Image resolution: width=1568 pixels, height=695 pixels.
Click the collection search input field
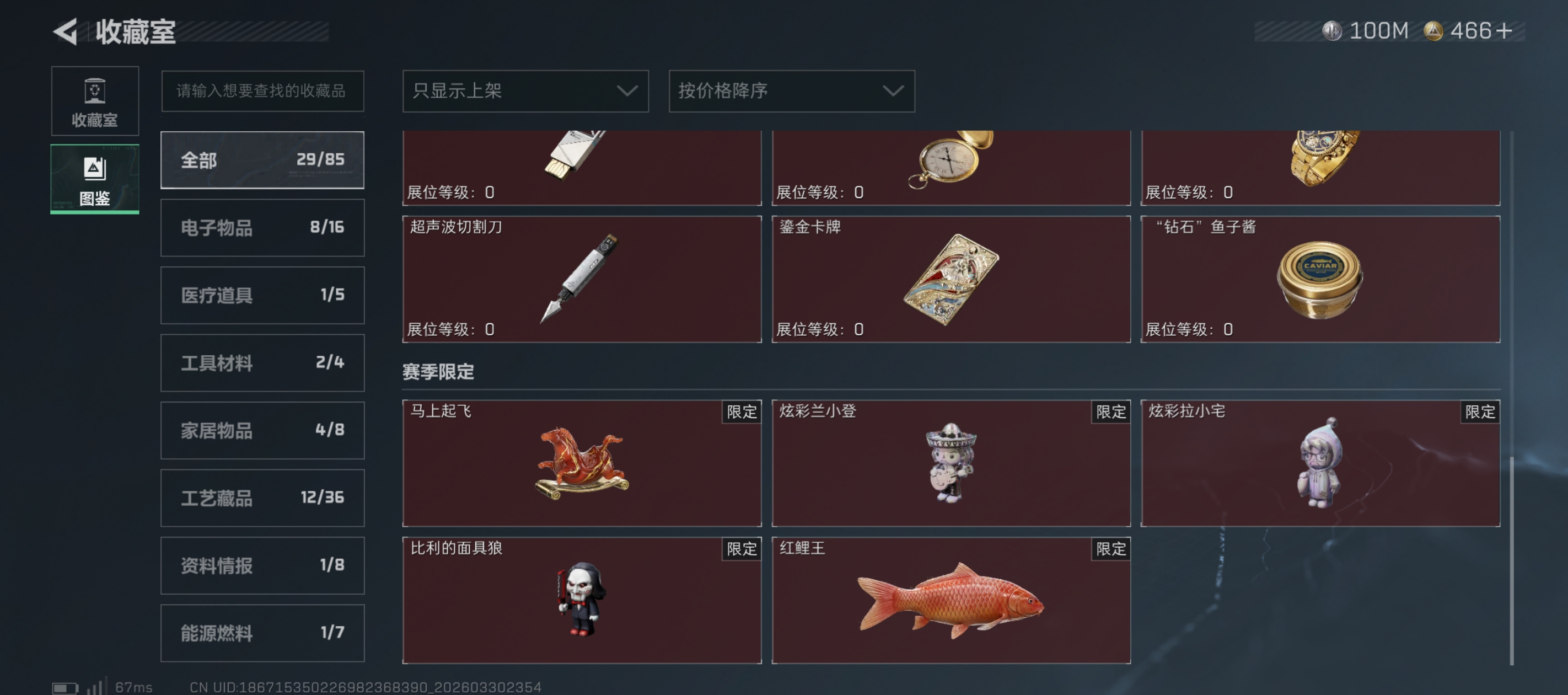[x=262, y=92]
